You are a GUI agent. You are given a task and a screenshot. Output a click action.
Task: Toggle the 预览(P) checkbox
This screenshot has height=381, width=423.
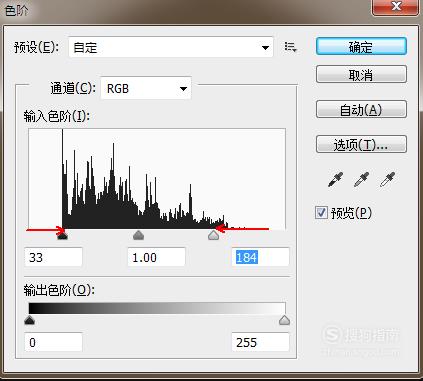(x=321, y=212)
